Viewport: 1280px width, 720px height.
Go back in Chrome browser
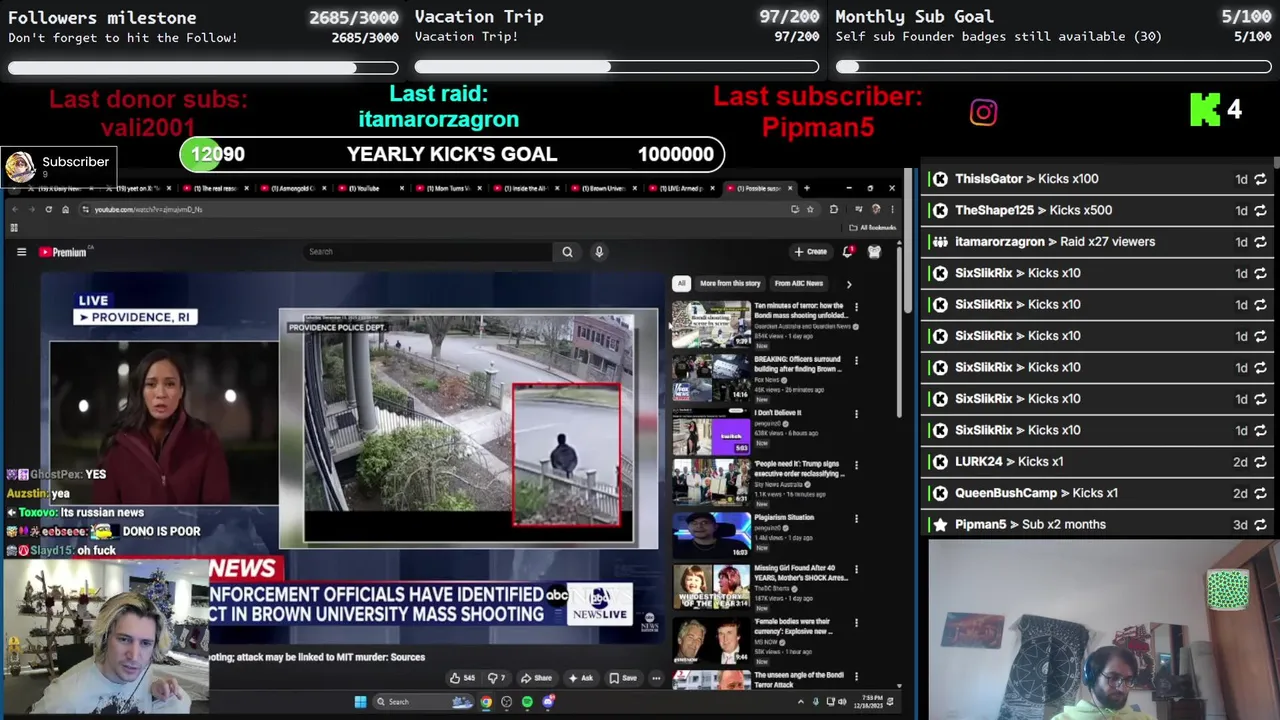[x=15, y=209]
